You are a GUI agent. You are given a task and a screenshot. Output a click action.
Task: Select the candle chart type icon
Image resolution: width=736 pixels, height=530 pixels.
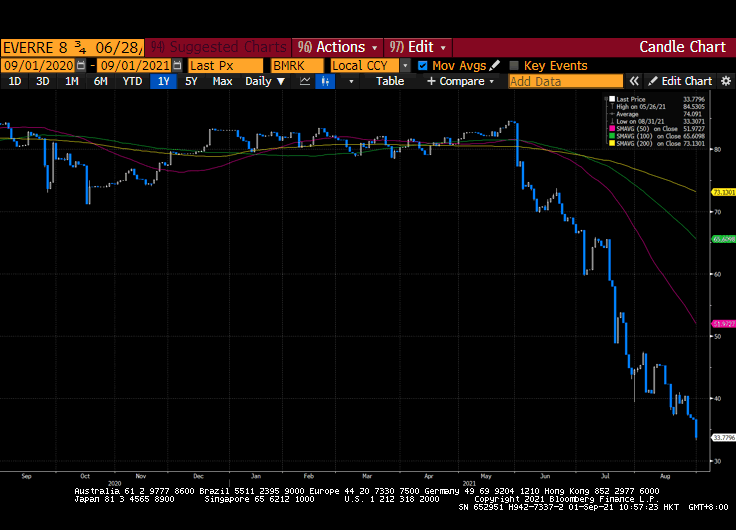pos(325,81)
